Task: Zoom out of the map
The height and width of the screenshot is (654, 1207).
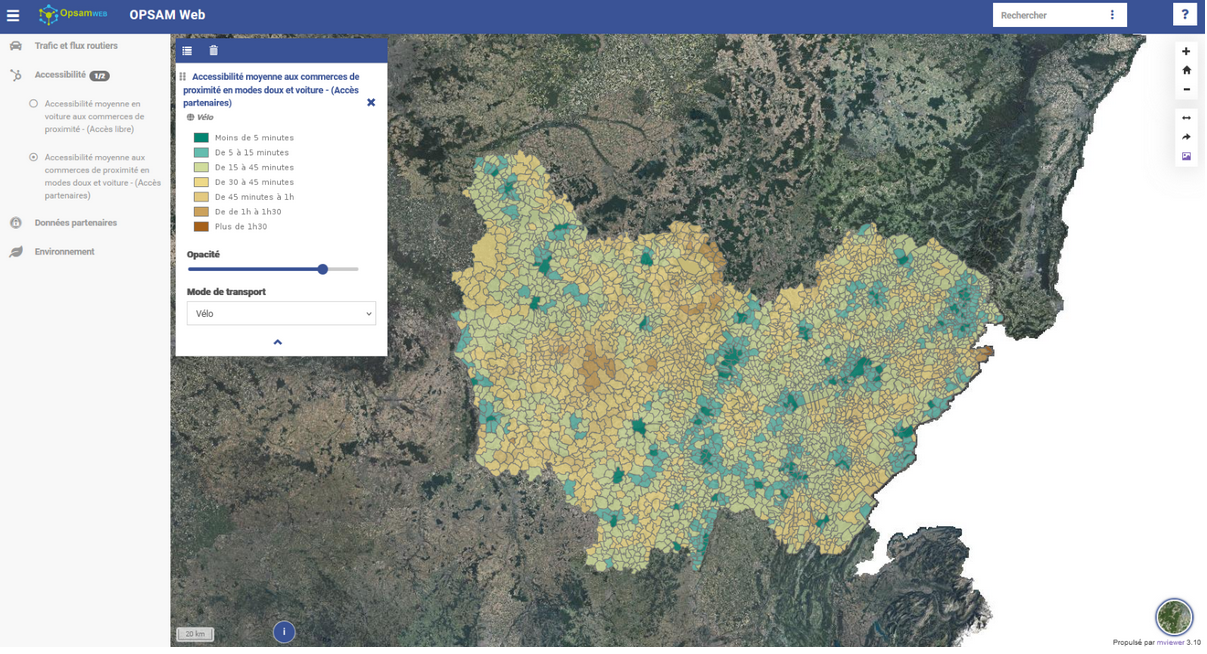Action: [1188, 89]
